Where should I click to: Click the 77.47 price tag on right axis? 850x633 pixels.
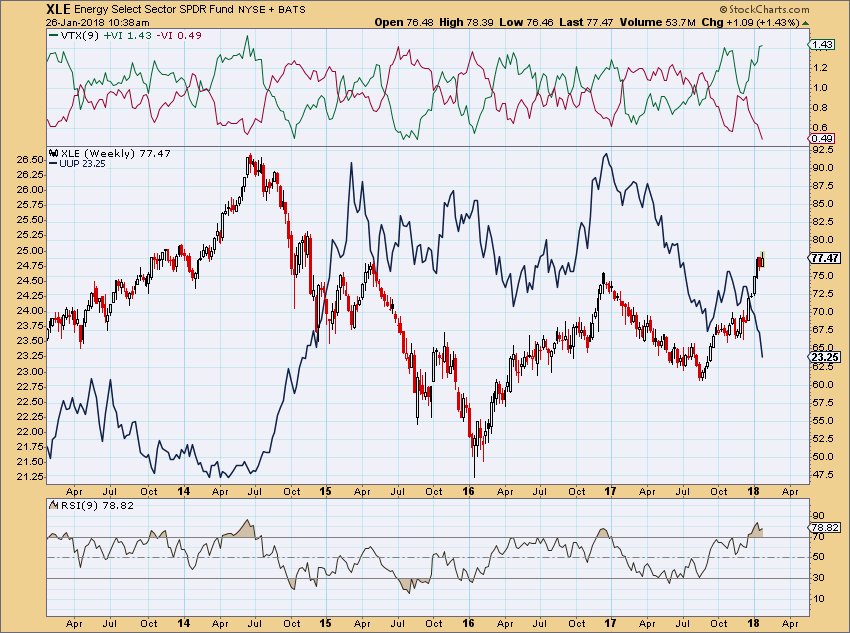[826, 258]
